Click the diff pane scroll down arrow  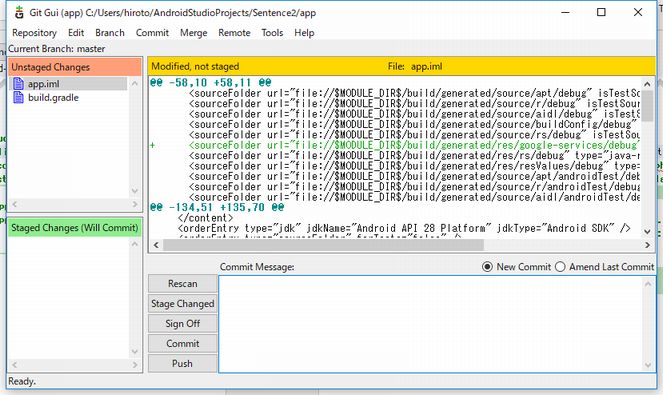click(x=647, y=232)
